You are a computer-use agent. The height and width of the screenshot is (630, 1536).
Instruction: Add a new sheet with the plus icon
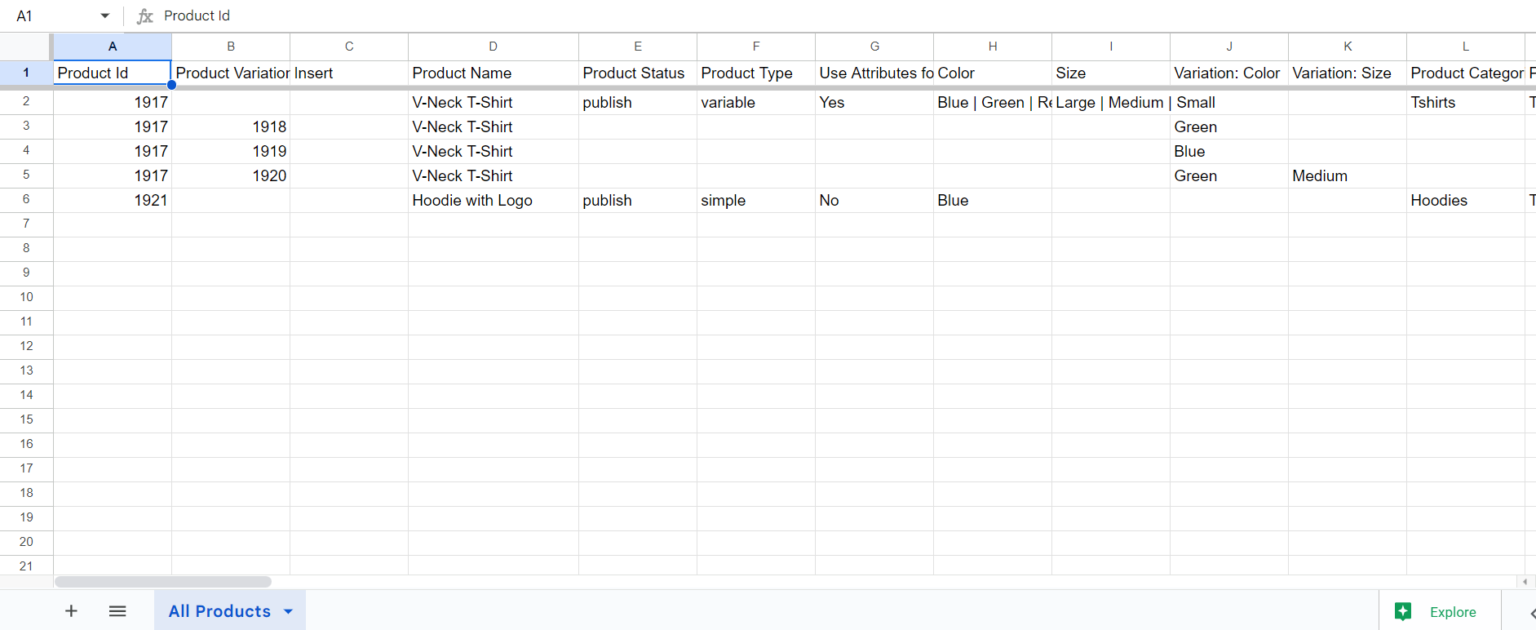pyautogui.click(x=70, y=611)
